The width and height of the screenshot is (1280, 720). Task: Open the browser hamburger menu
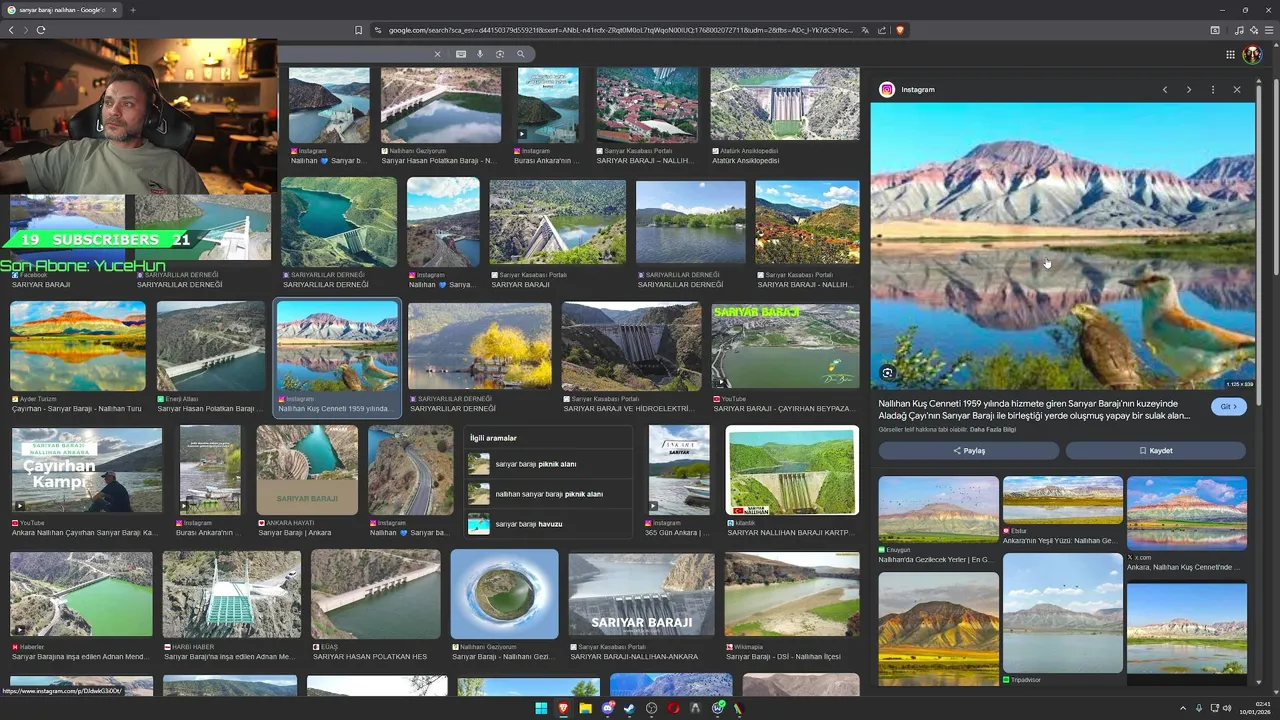point(1269,30)
